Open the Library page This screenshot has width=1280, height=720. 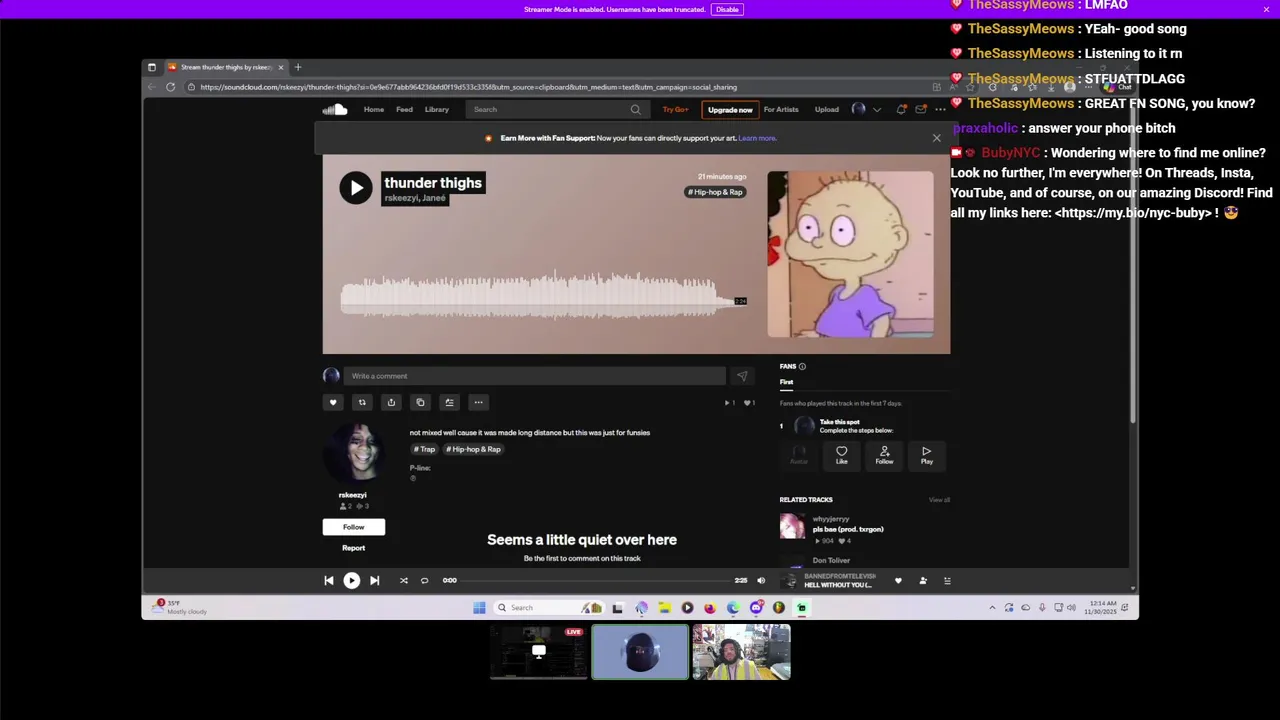(x=437, y=109)
